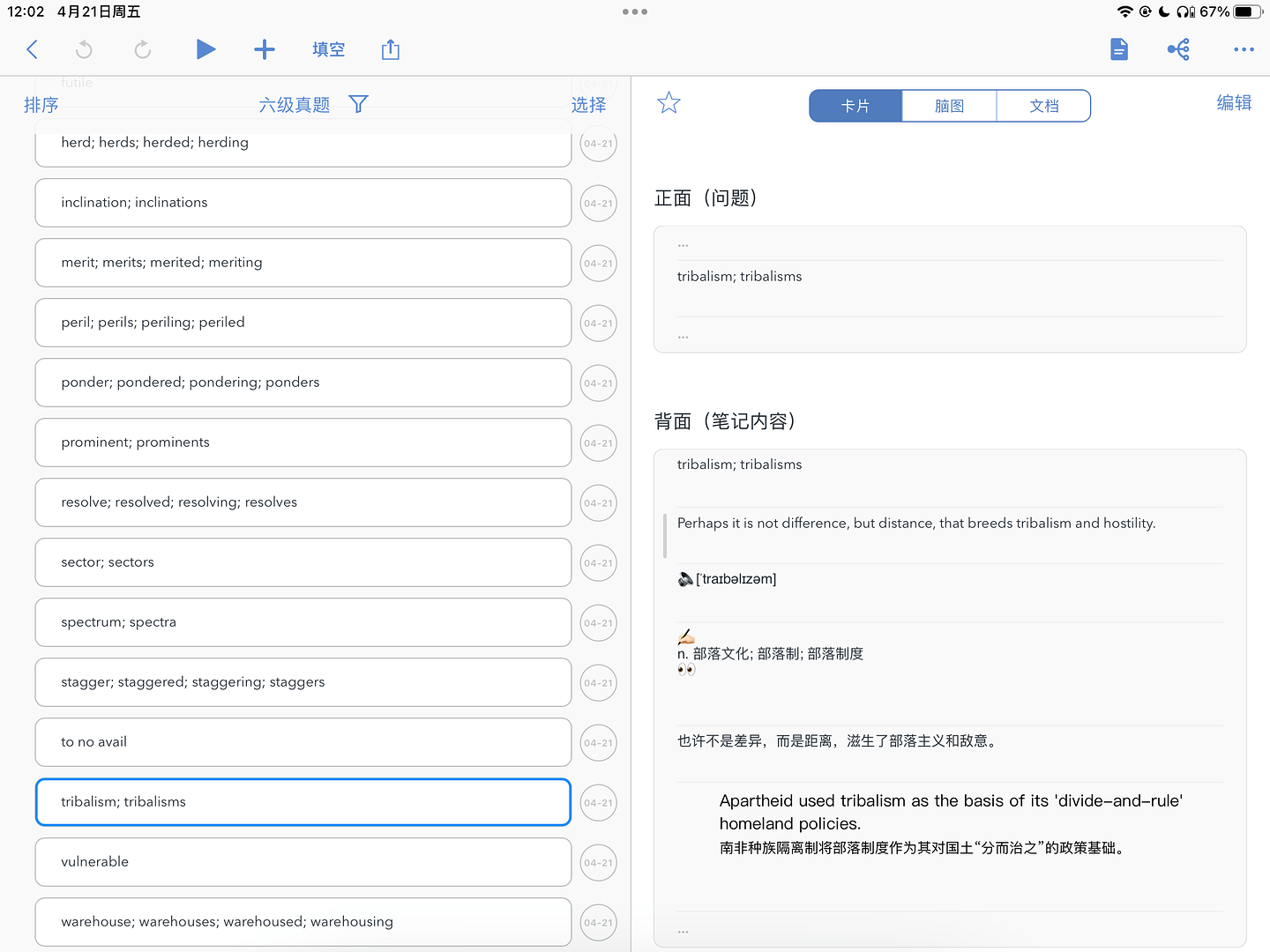Switch to the 文档 tab
Image resolution: width=1270 pixels, height=952 pixels.
point(1043,106)
